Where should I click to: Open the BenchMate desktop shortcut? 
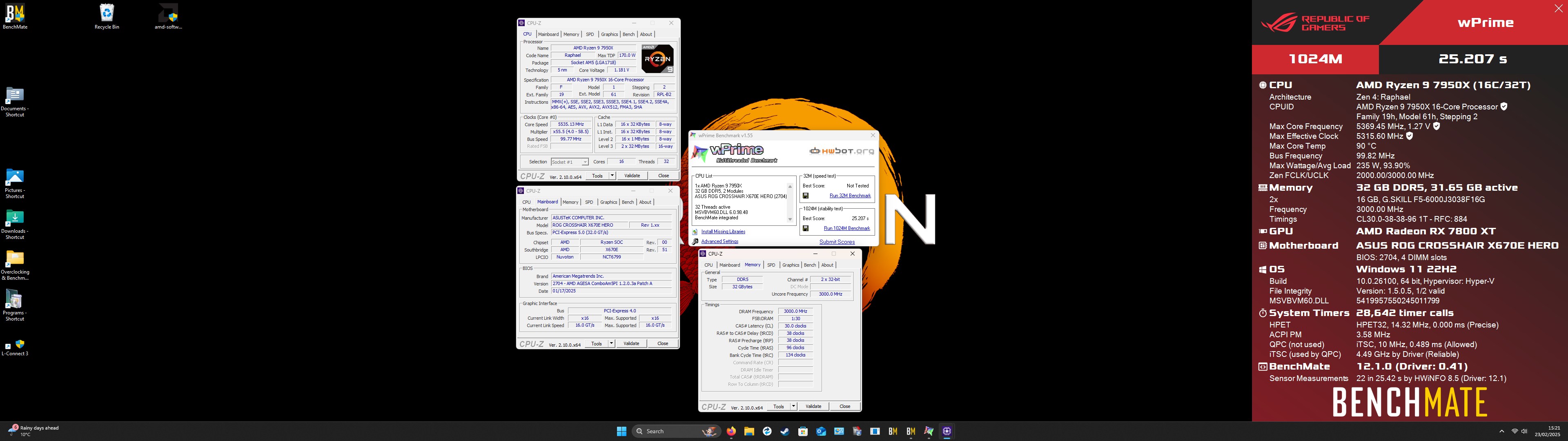coord(15,16)
